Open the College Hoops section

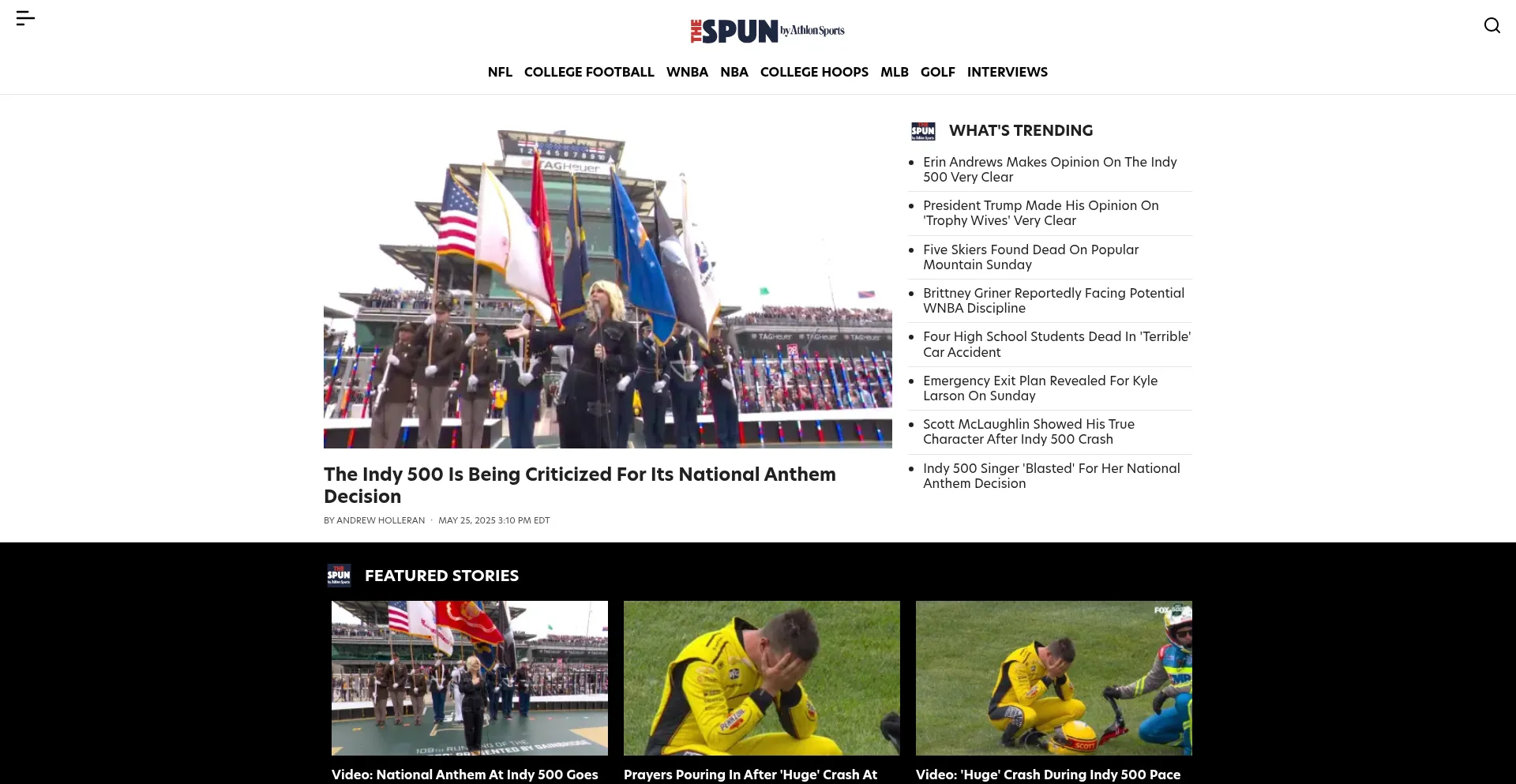[x=814, y=72]
